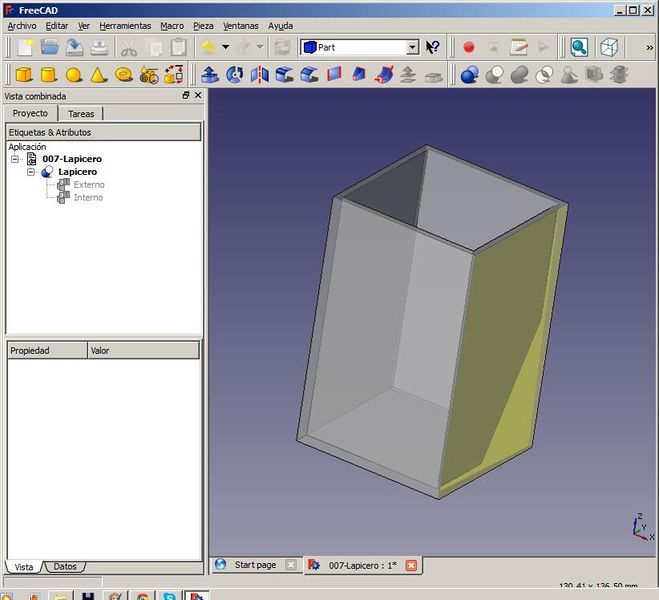Image resolution: width=659 pixels, height=600 pixels.
Task: Insert a sphere using the Sphere tool
Action: [73, 75]
